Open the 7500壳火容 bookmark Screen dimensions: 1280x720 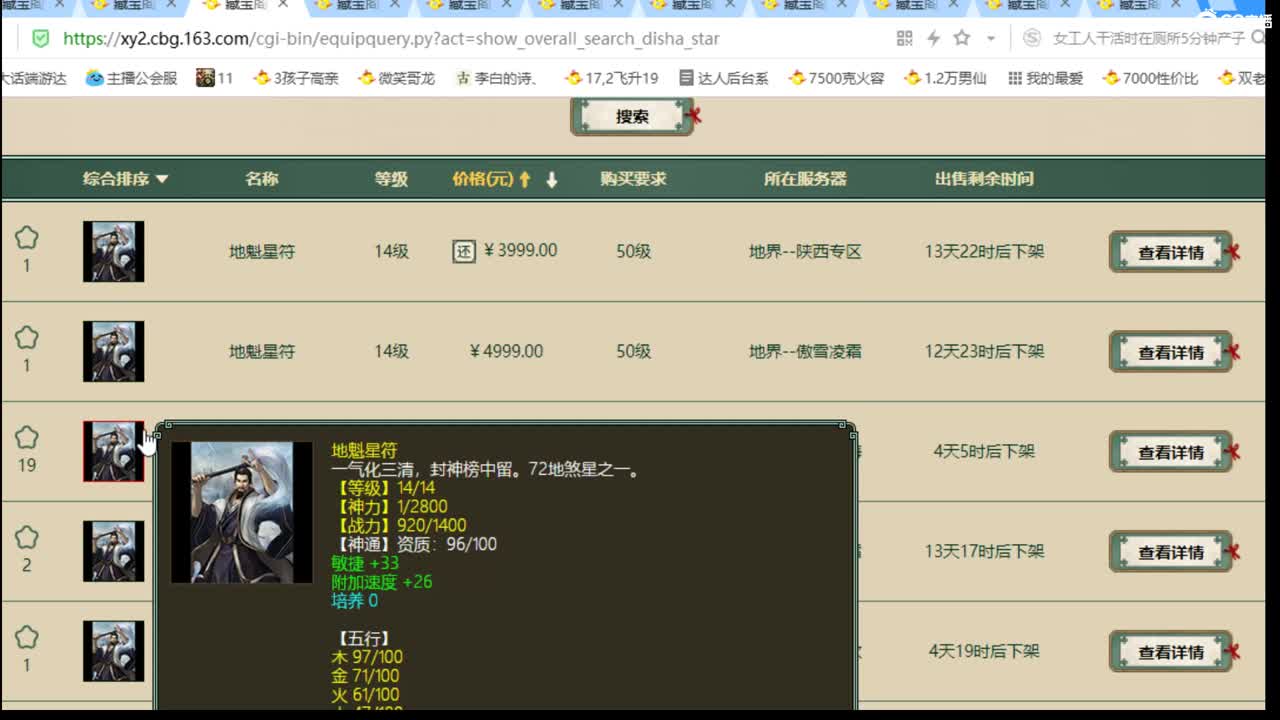[836, 78]
